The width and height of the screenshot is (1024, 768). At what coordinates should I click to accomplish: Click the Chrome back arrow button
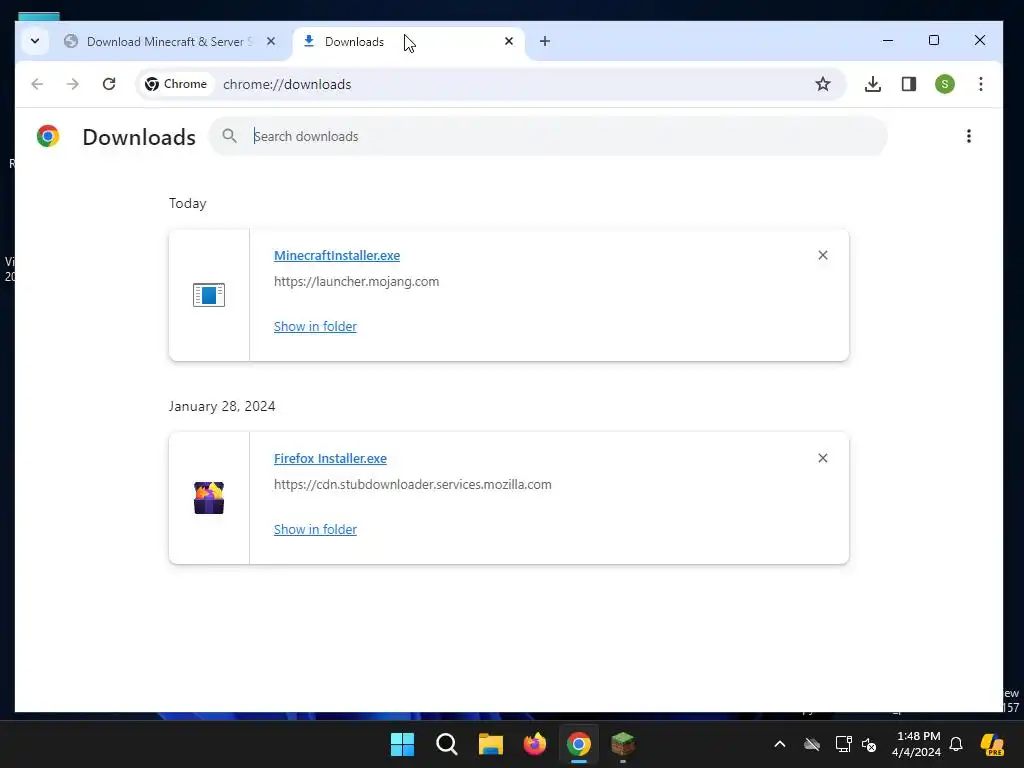(37, 84)
